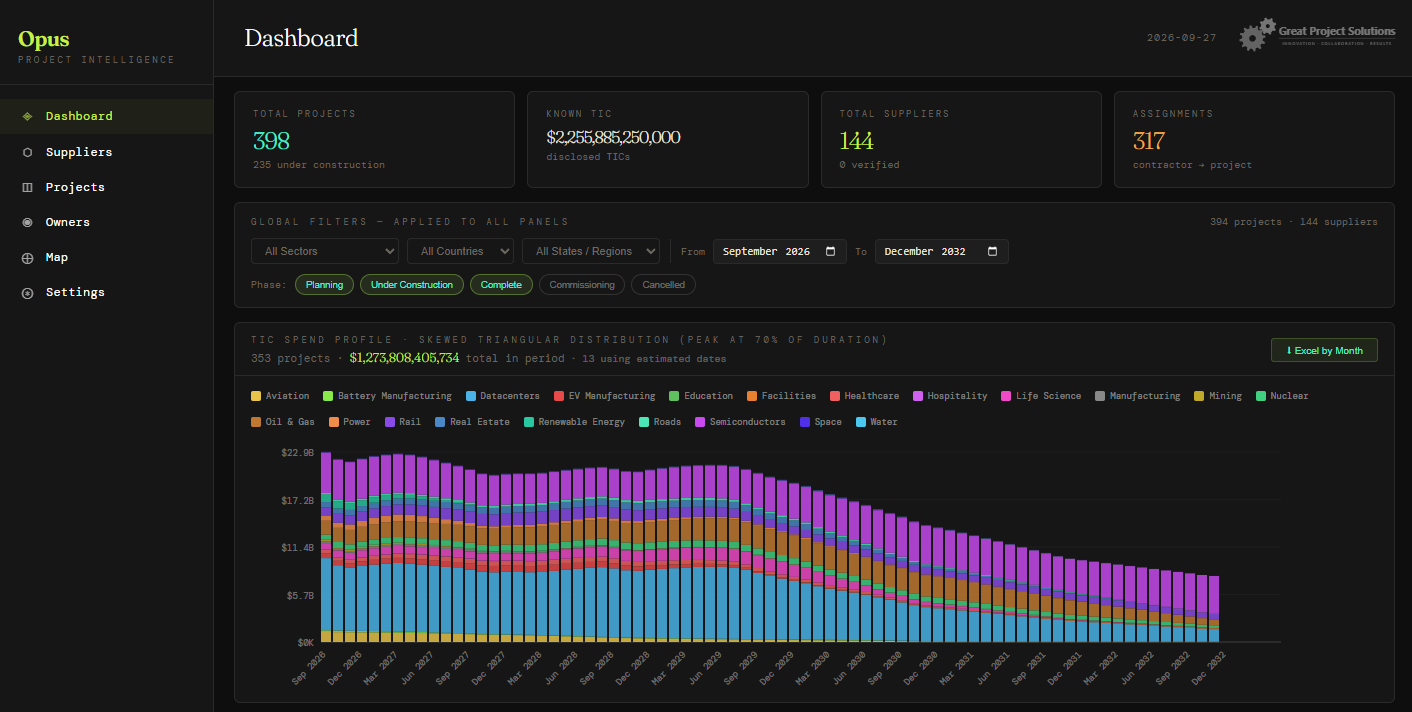The height and width of the screenshot is (712, 1412).
Task: Click the Known TIC value $2,255,885,250,000
Action: [x=613, y=137]
